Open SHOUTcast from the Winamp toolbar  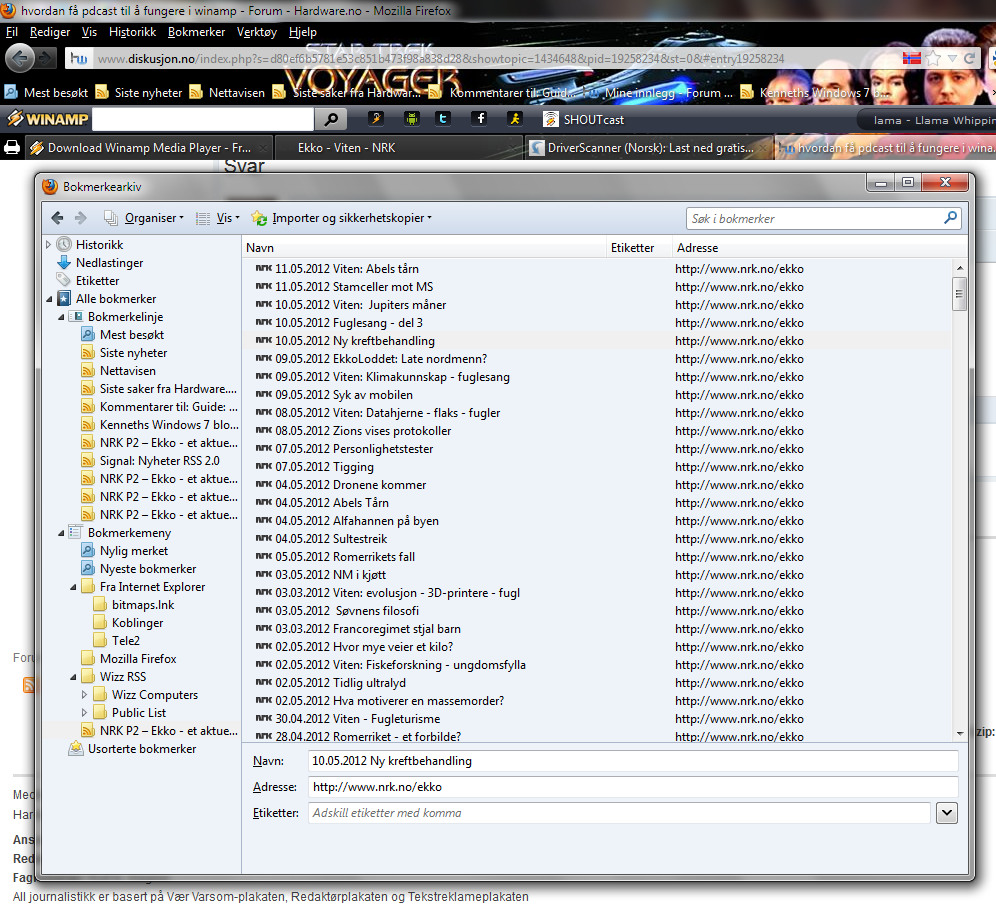pos(583,119)
